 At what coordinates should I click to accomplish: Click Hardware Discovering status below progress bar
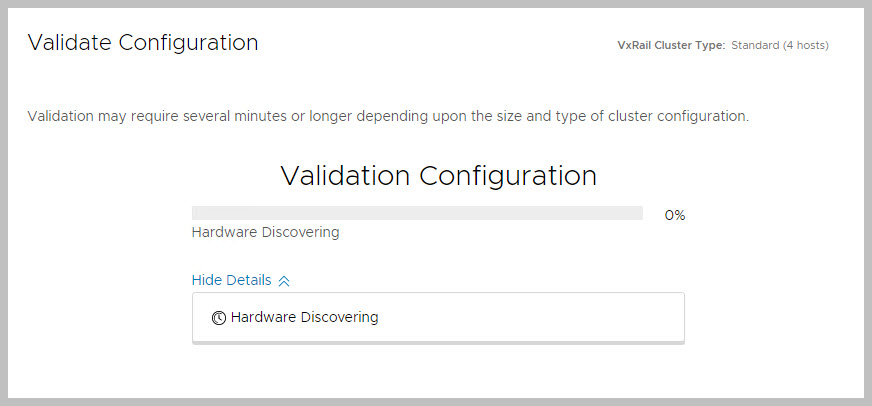pyautogui.click(x=265, y=233)
